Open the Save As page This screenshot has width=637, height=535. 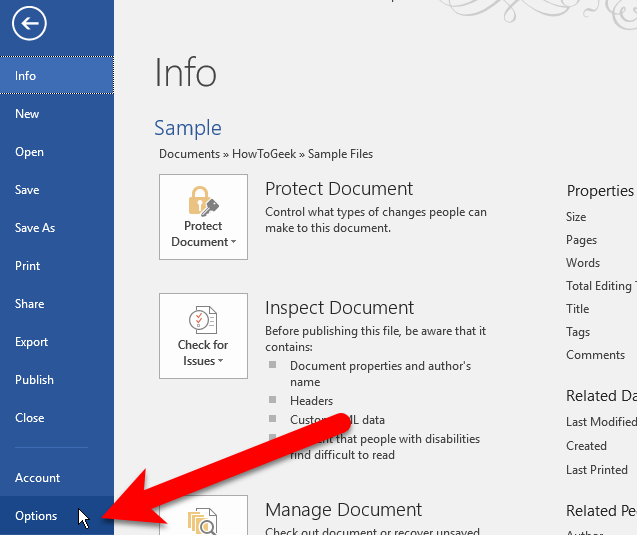point(35,228)
